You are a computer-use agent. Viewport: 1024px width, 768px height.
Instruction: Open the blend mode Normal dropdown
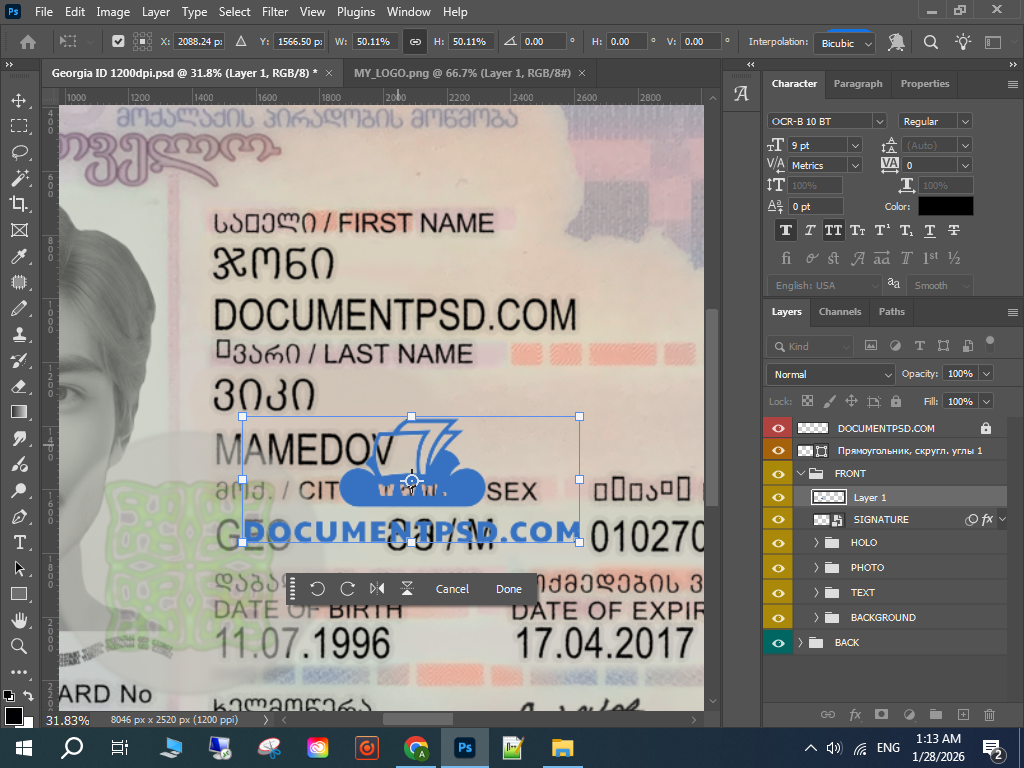coord(830,374)
